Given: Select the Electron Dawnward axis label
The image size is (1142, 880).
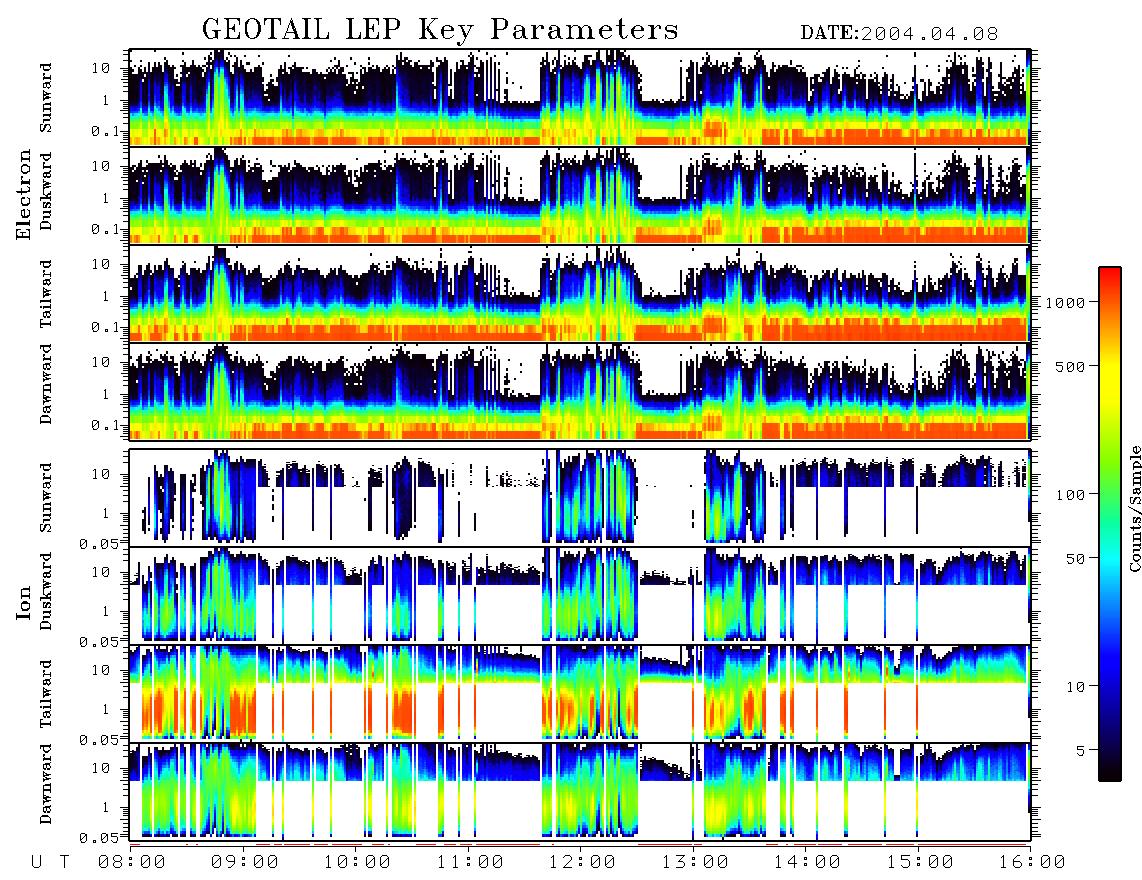Looking at the screenshot, I should [46, 385].
